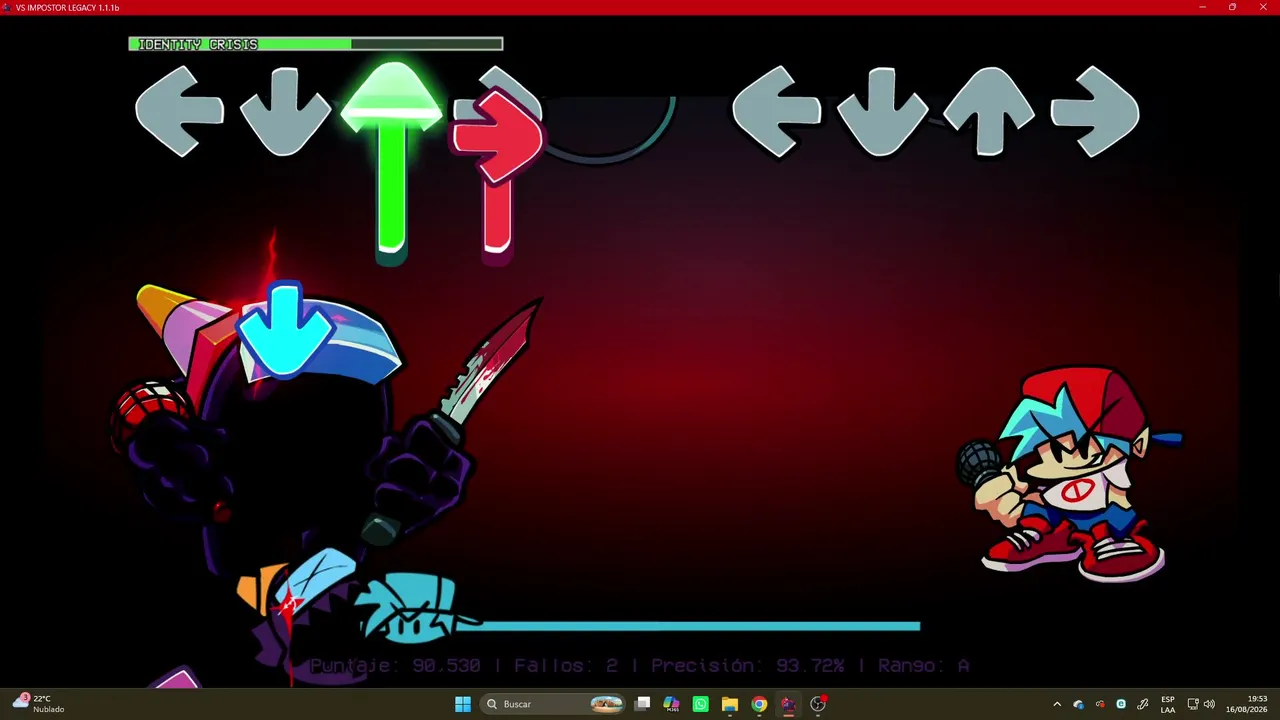Click the VS IMPOSTOR LEGACY 1.1.1b window title
1280x720 pixels.
(67, 8)
